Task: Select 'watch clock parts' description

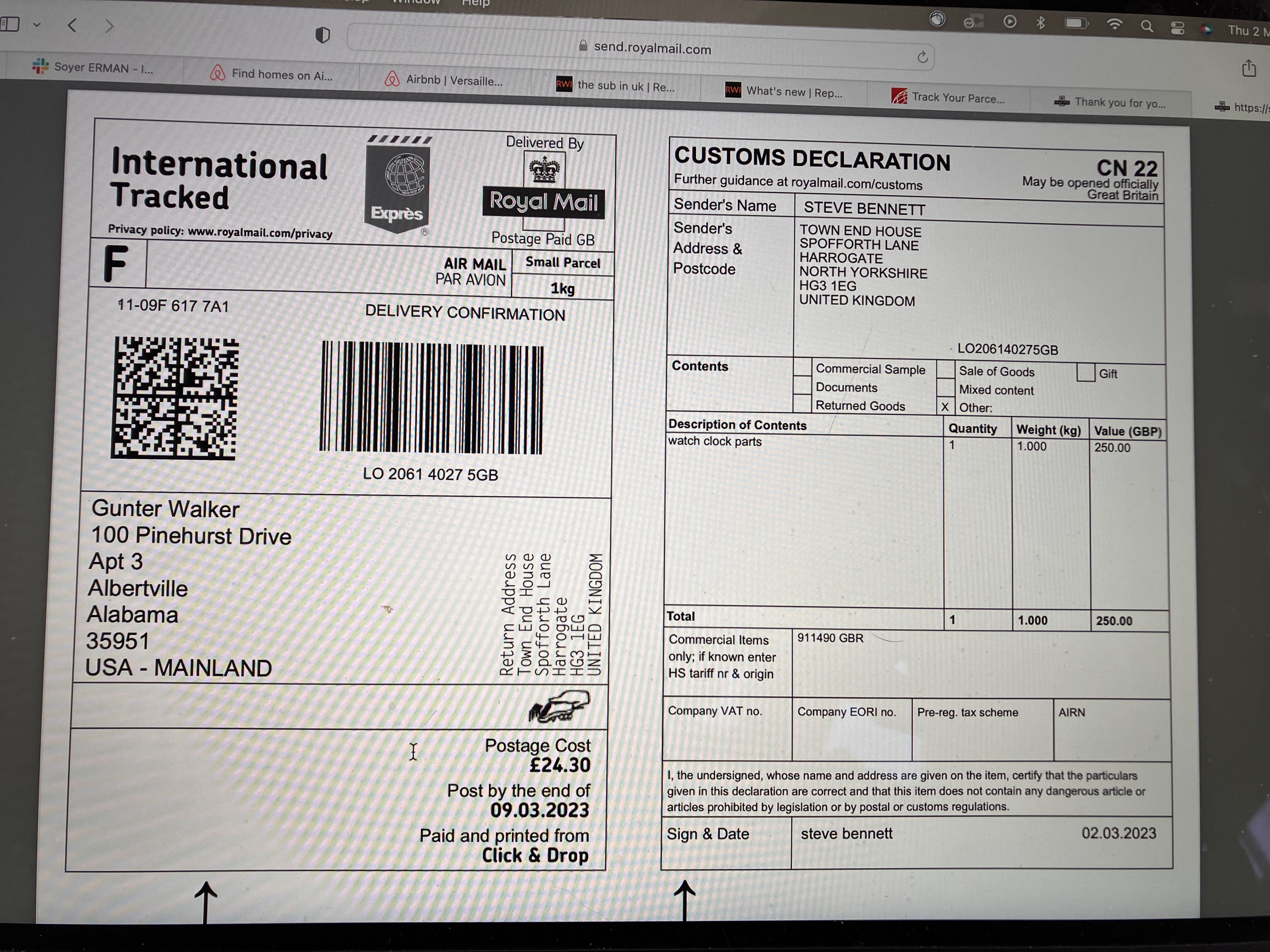Action: tap(715, 441)
